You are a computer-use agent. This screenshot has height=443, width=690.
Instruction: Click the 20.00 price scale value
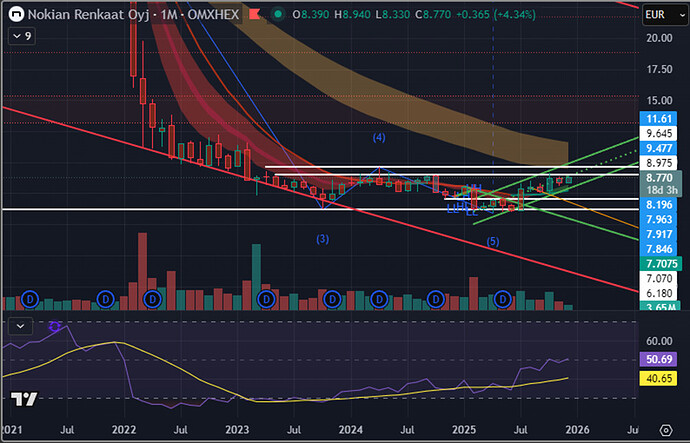[x=659, y=38]
